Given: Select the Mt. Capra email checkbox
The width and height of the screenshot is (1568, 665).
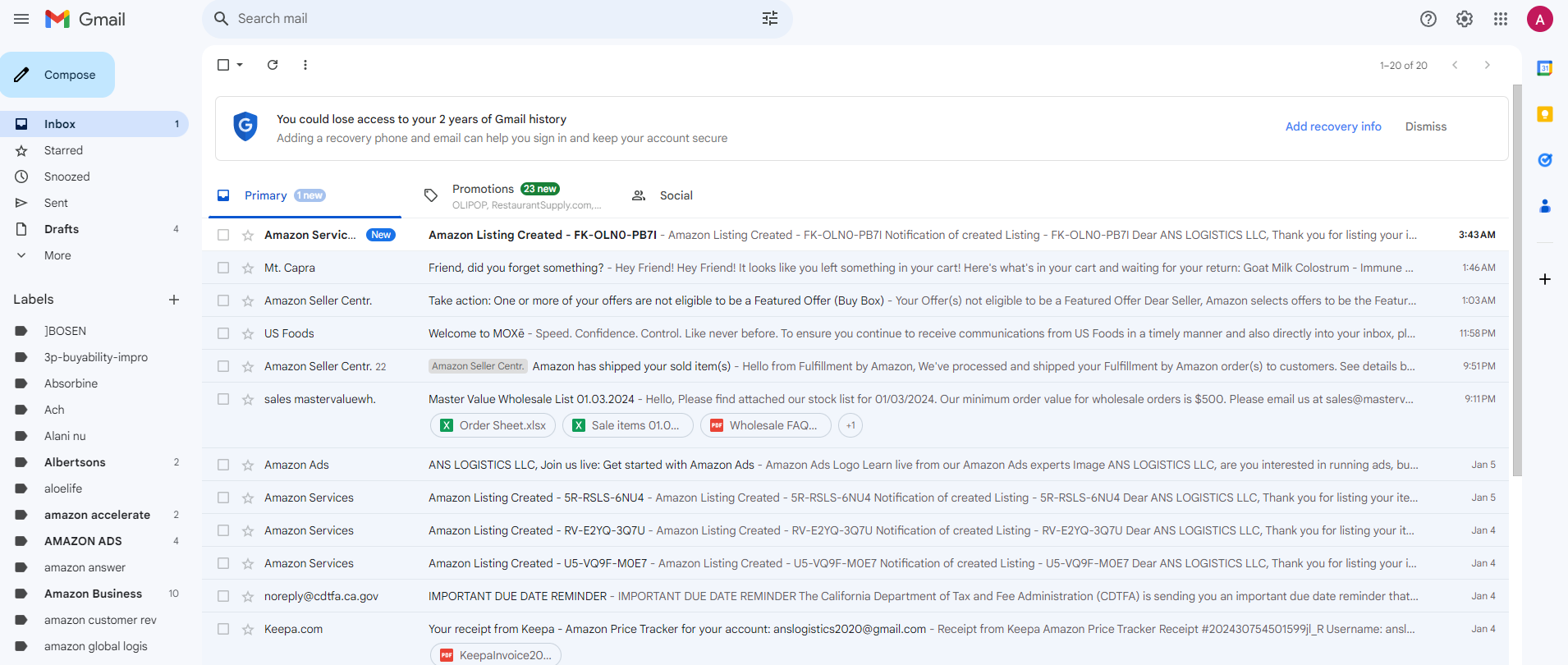Looking at the screenshot, I should [x=223, y=268].
